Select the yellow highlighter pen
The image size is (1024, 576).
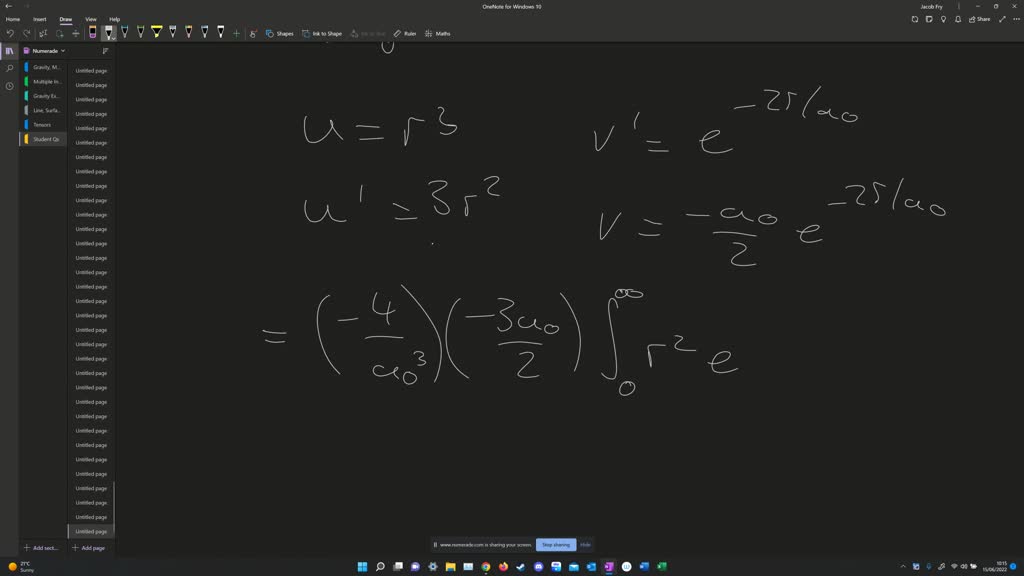(x=156, y=32)
